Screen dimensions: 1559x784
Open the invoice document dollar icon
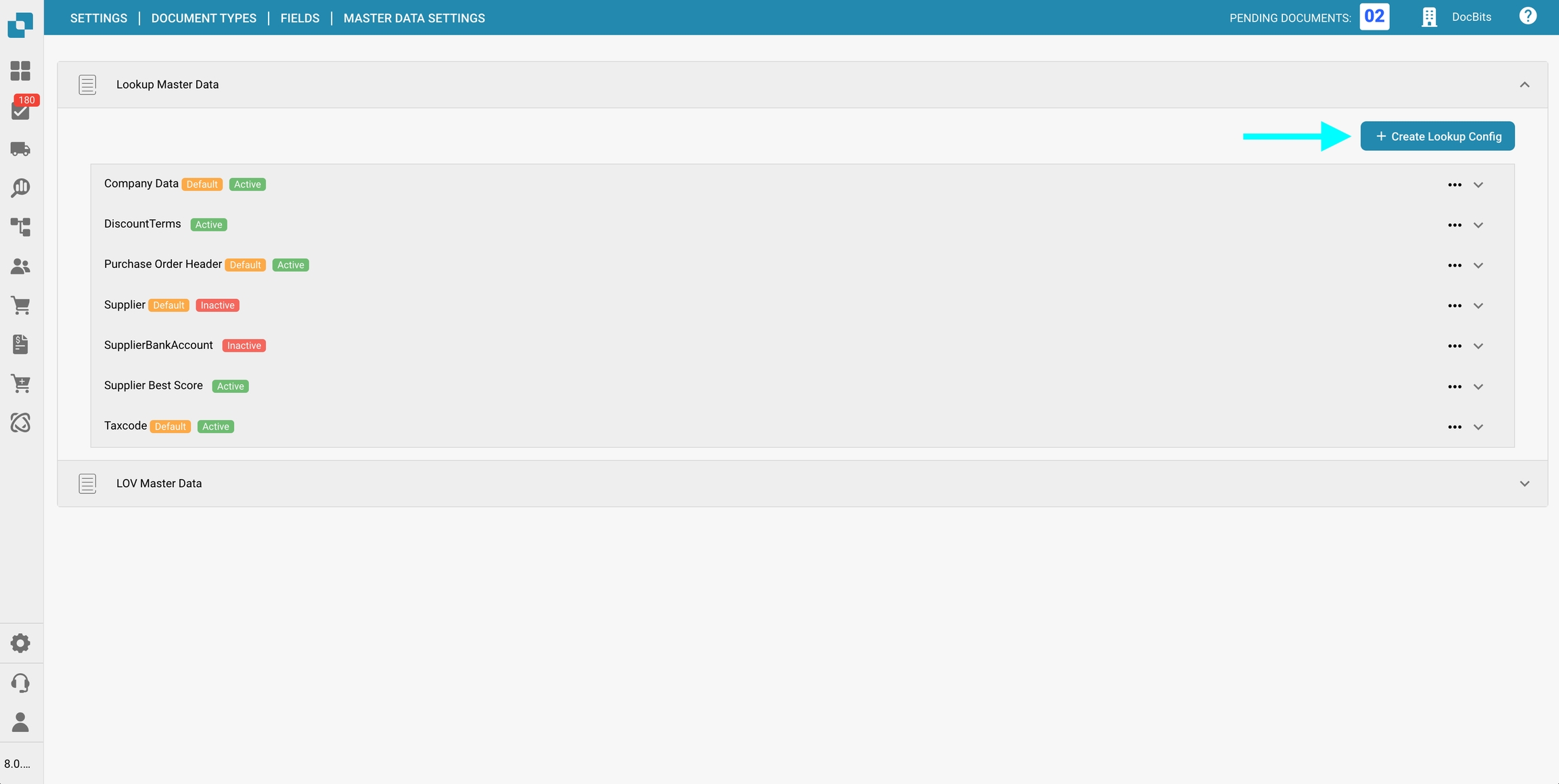tap(20, 344)
